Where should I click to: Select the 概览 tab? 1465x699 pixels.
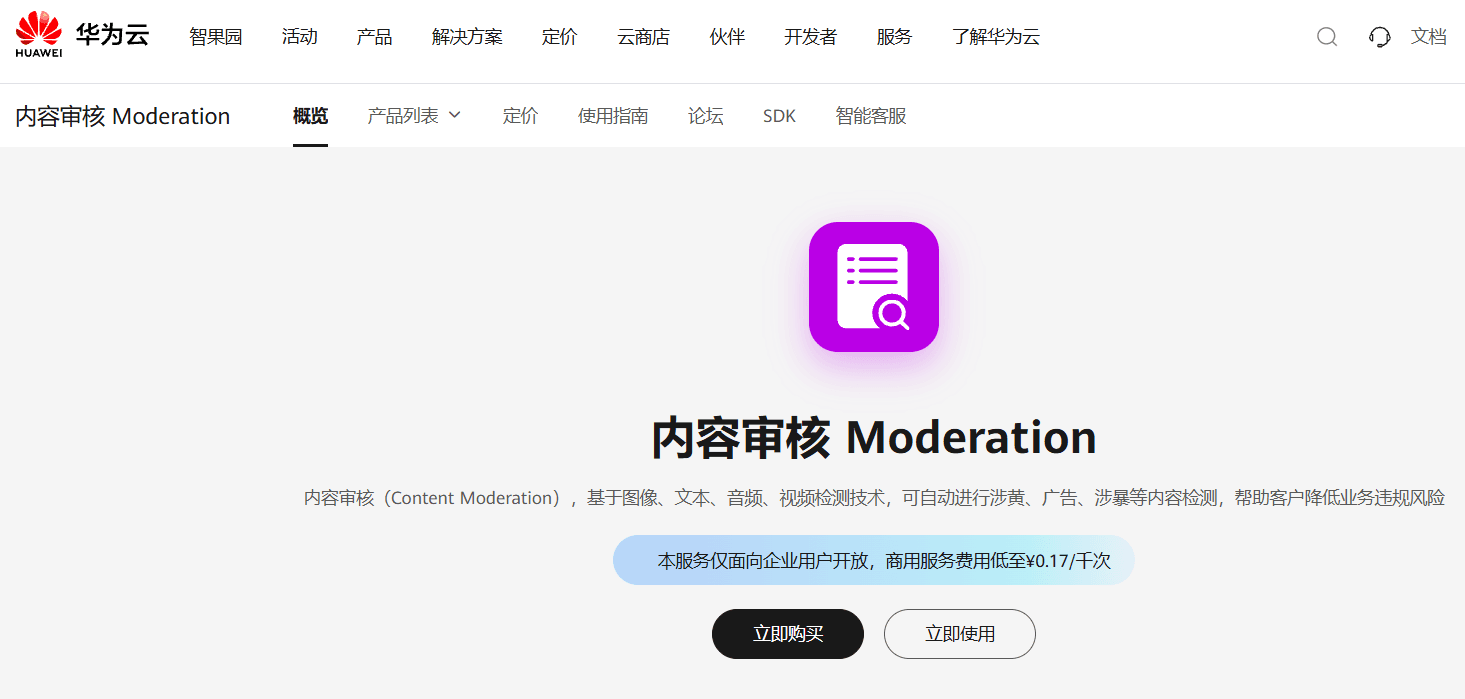(x=310, y=116)
